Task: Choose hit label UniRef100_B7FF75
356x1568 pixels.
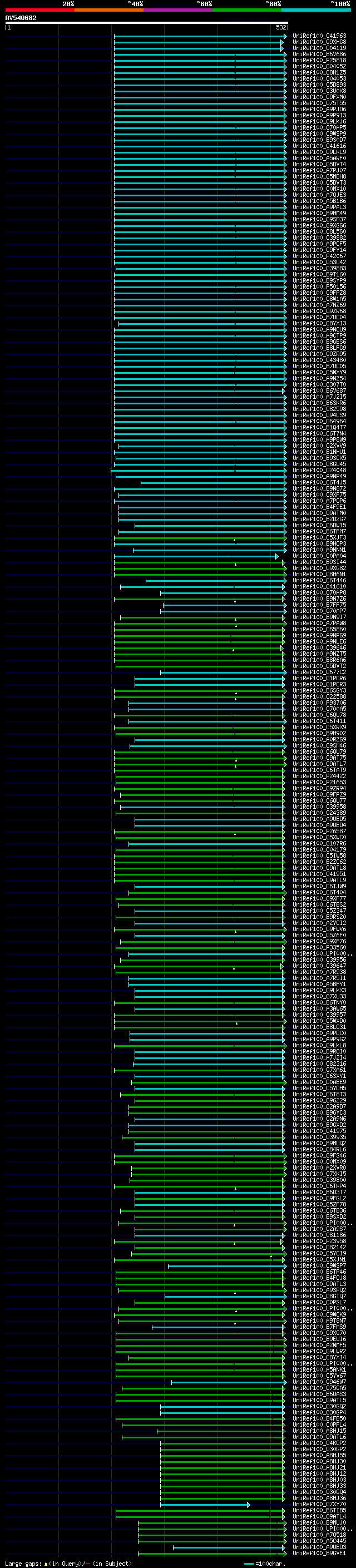Action: (x=319, y=605)
